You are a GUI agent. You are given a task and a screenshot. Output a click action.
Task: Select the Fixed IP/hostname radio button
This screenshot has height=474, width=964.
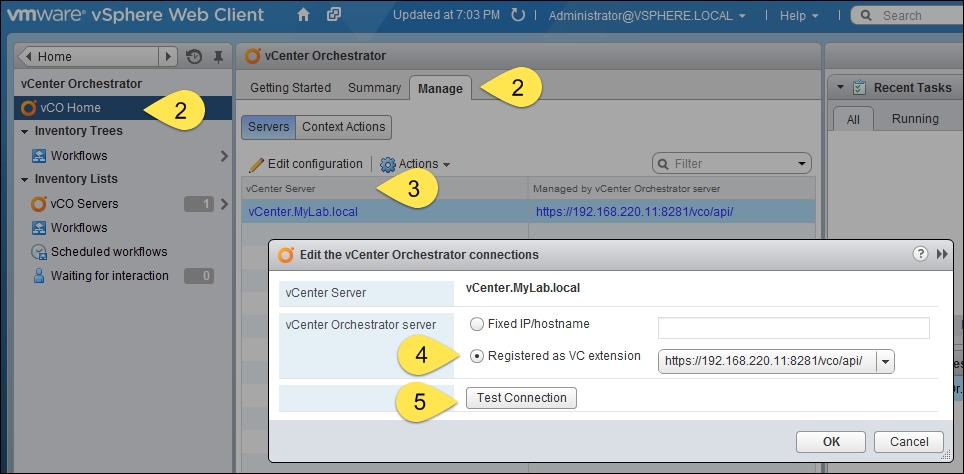[x=477, y=324]
